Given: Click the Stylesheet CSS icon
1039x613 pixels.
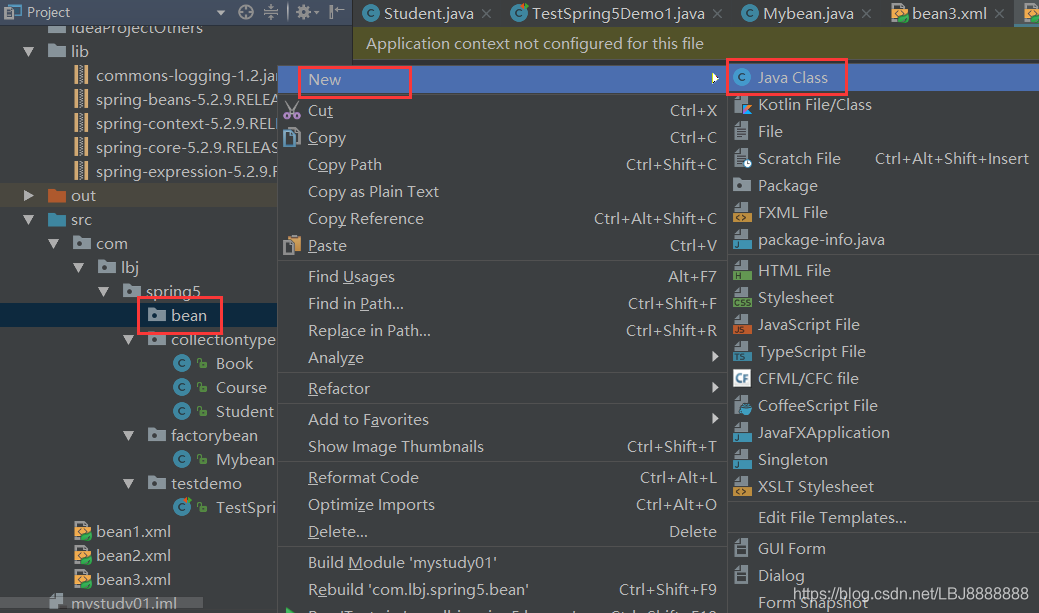Looking at the screenshot, I should (742, 298).
